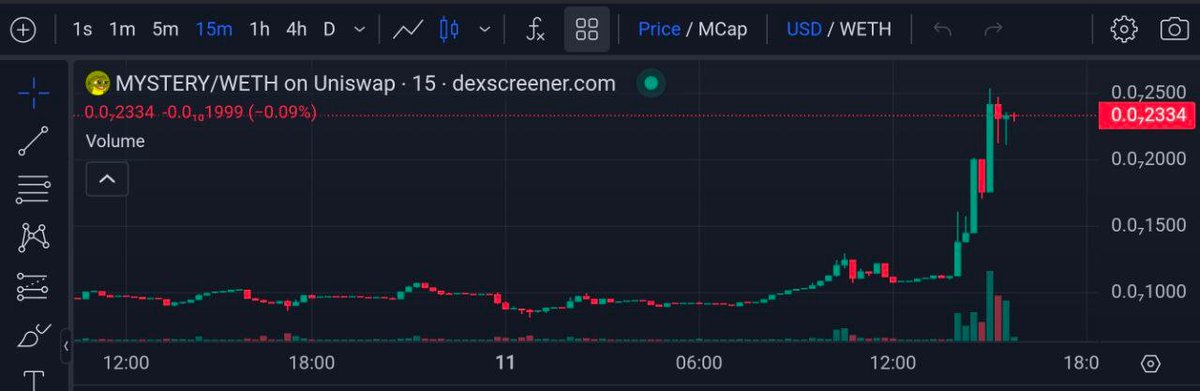1200x391 pixels.
Task: Switch to line chart style
Action: (407, 30)
